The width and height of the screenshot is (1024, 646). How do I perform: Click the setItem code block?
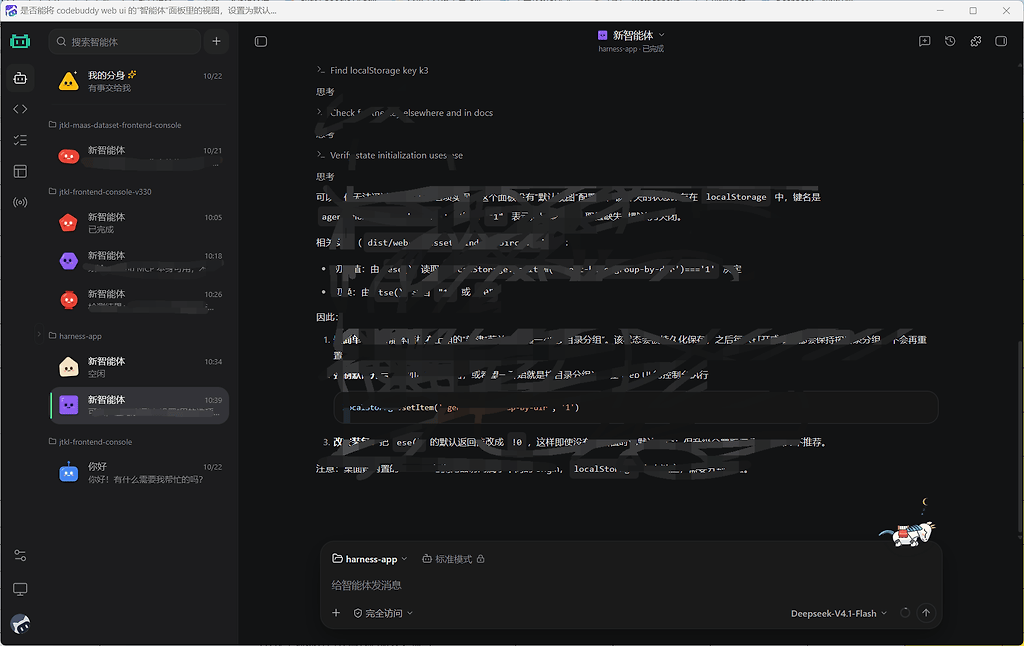636,408
